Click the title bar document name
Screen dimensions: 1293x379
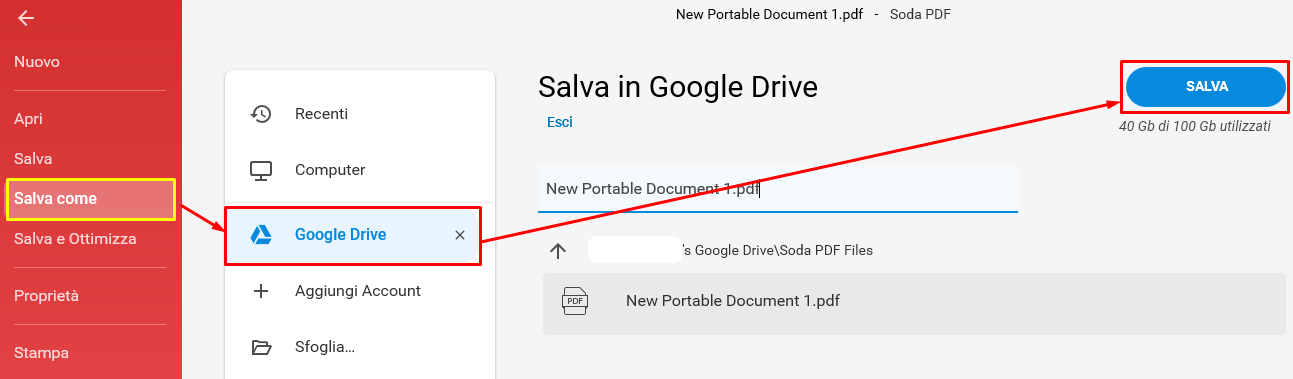coord(770,14)
